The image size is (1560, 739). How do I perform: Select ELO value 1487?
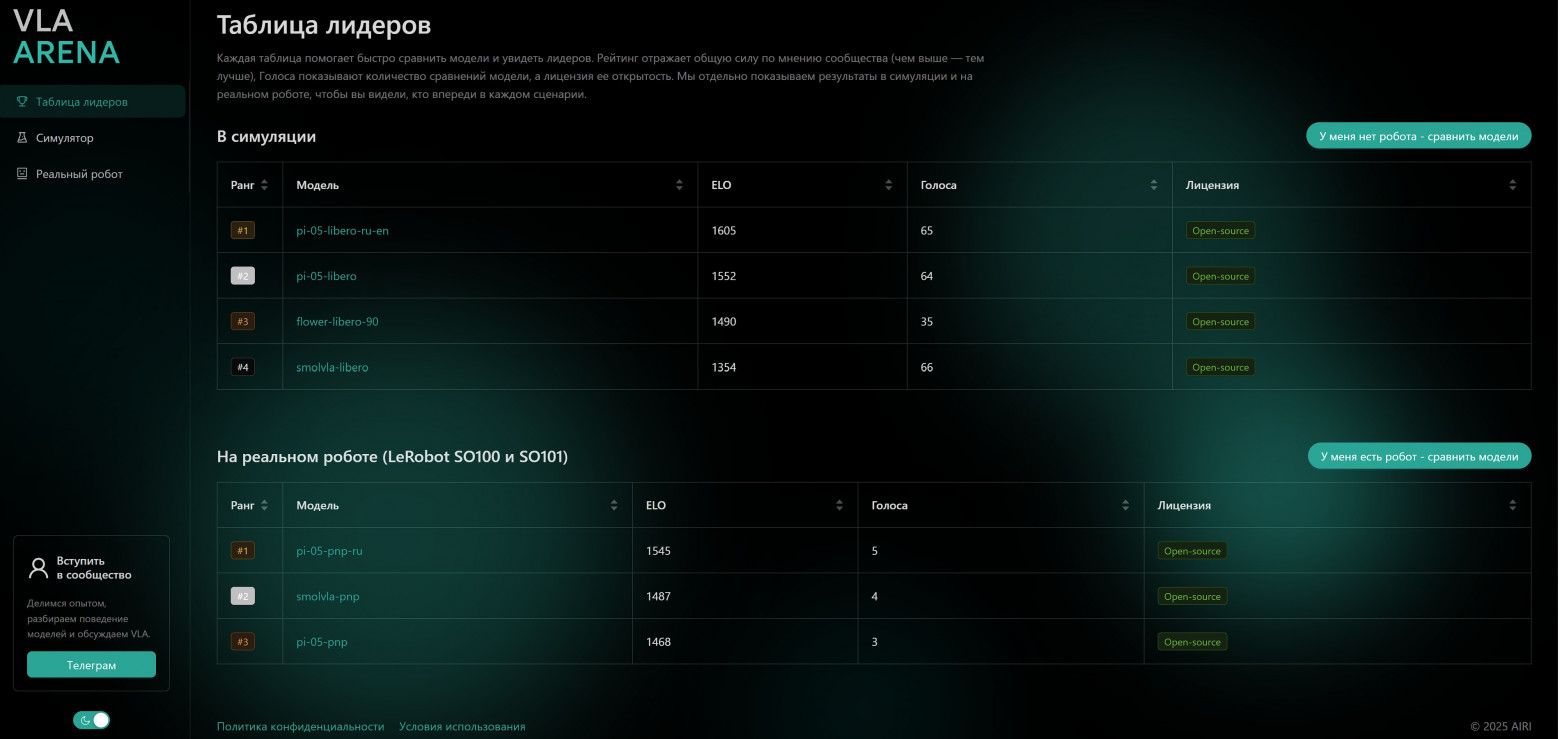coord(659,597)
